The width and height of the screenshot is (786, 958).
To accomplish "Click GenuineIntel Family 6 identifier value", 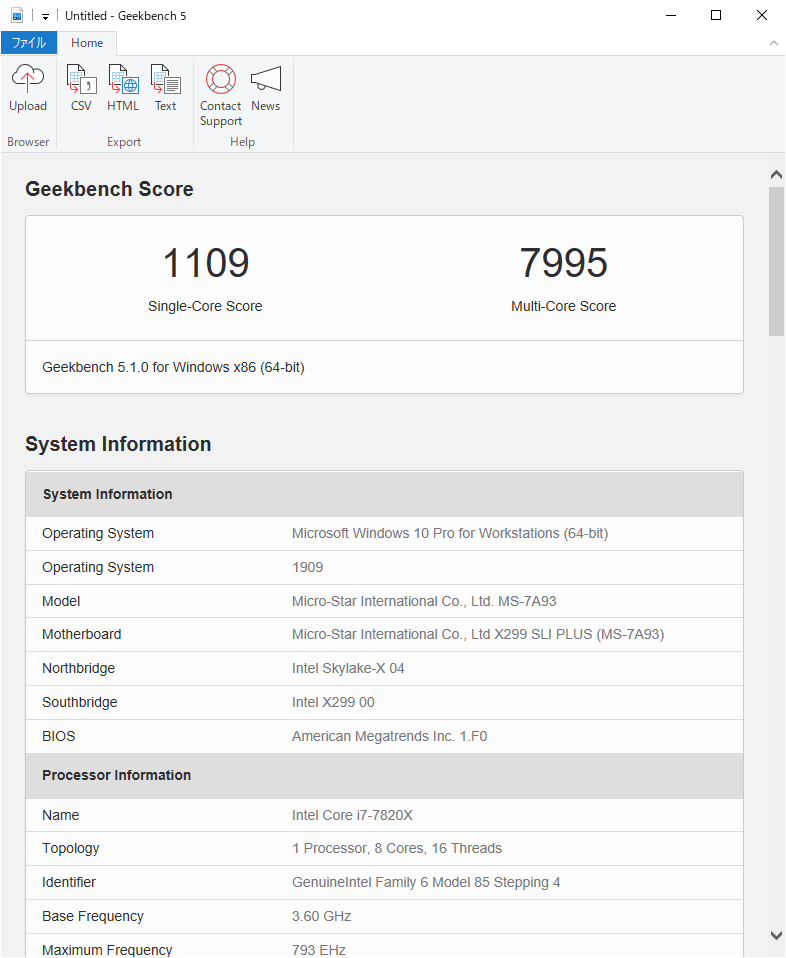I will click(x=426, y=882).
